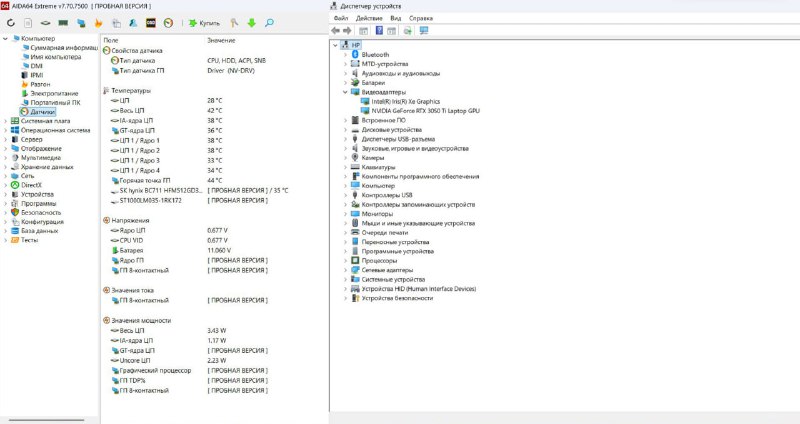This screenshot has width=800, height=424.
Task: Expand the Мониторы category
Action: [x=345, y=214]
